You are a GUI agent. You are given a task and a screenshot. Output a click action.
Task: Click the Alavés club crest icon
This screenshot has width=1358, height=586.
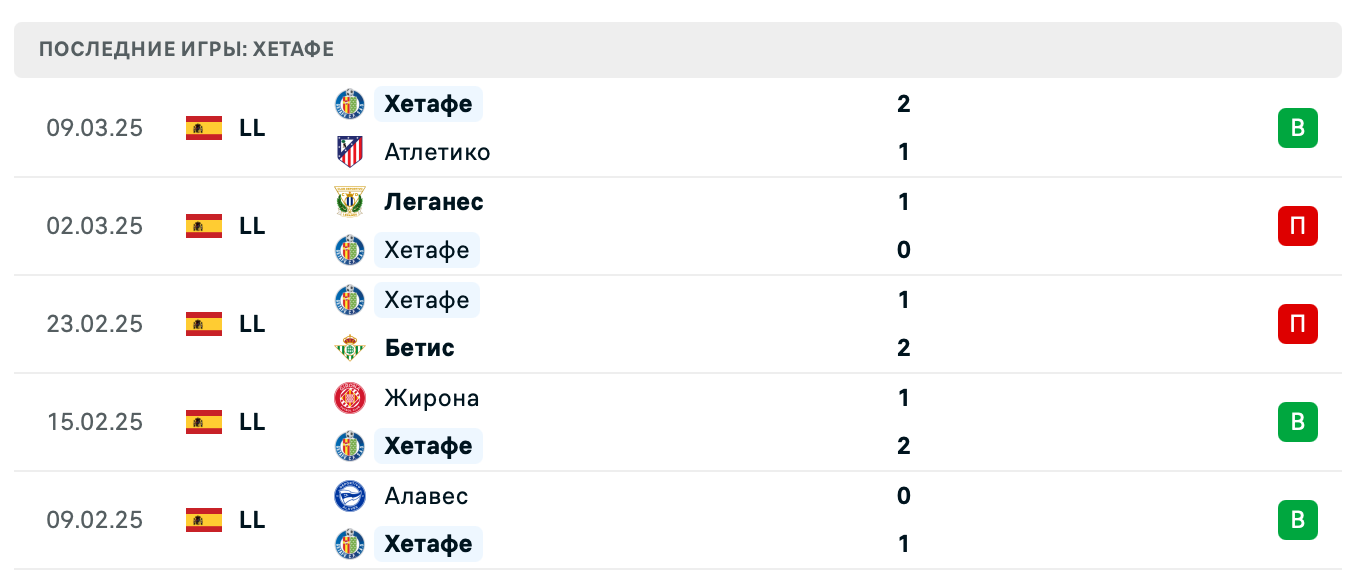point(350,496)
